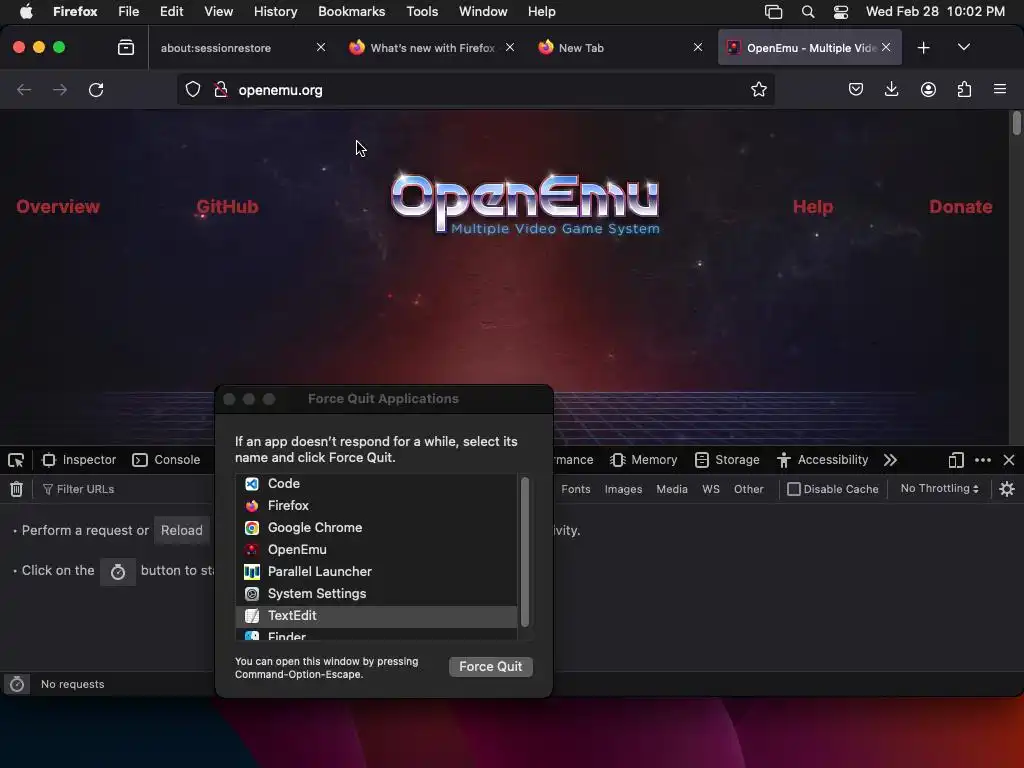Open tracking protection shield icon
Viewport: 1024px width, 768px height.
pyautogui.click(x=193, y=89)
